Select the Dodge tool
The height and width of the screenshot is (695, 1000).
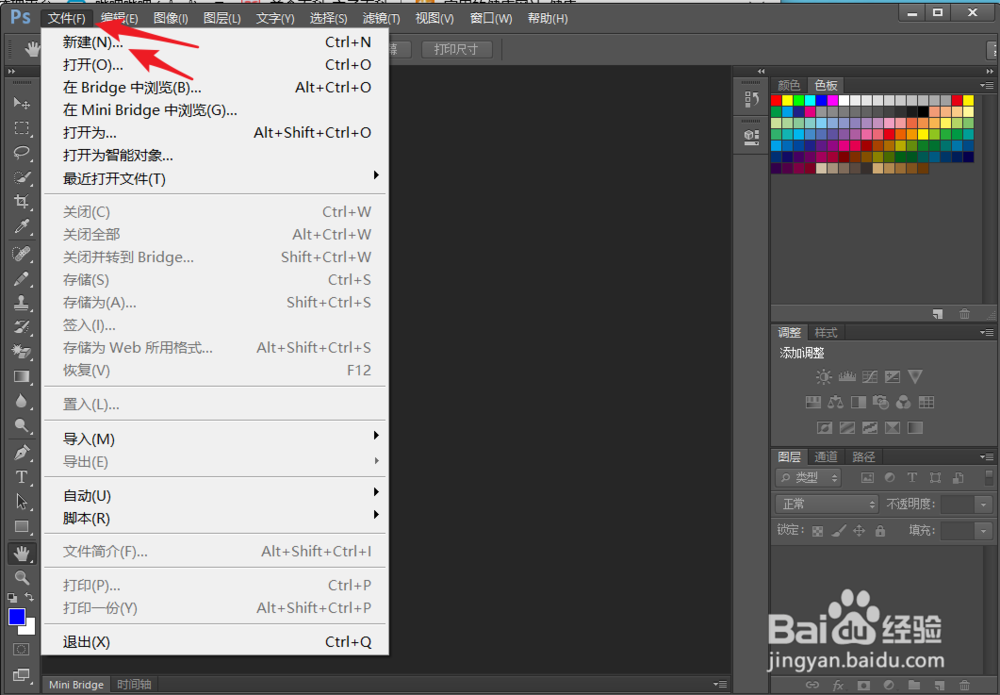point(22,425)
